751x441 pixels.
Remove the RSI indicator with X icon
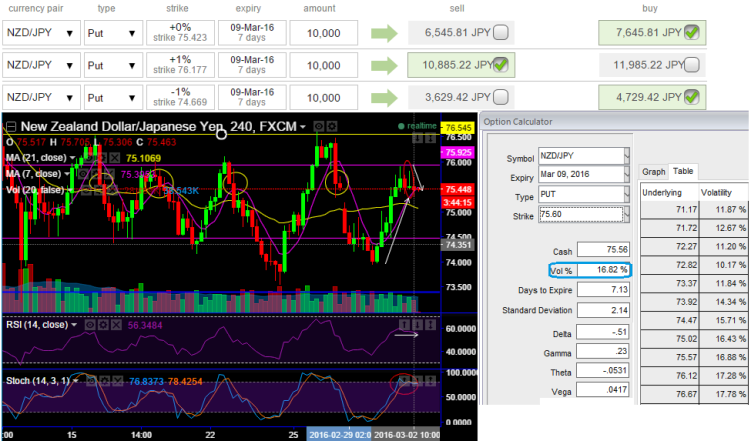coord(117,325)
